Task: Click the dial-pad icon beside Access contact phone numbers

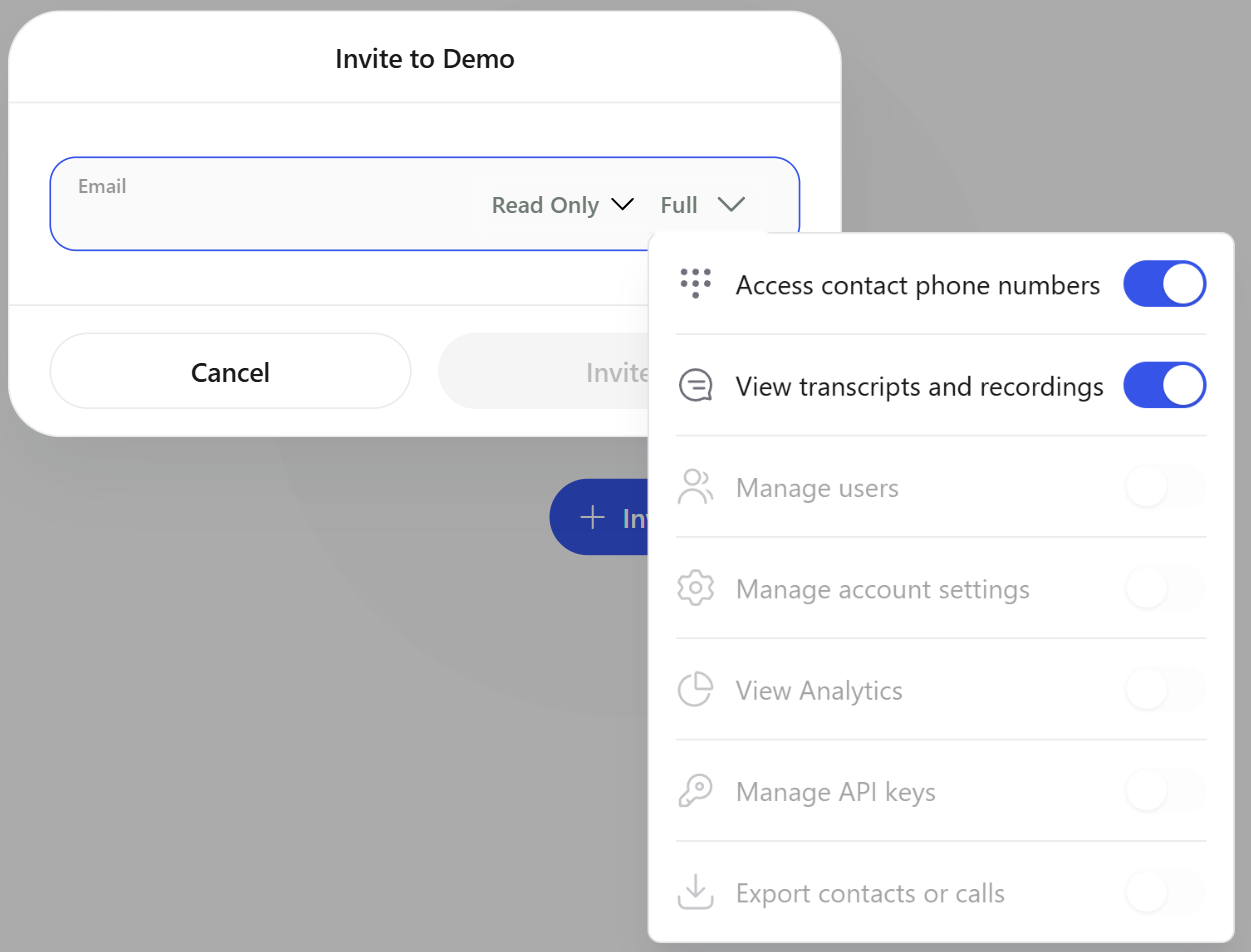Action: [x=695, y=284]
